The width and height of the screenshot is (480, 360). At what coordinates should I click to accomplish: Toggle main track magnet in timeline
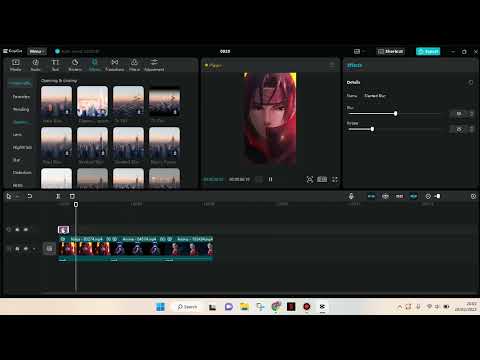pyautogui.click(x=371, y=196)
